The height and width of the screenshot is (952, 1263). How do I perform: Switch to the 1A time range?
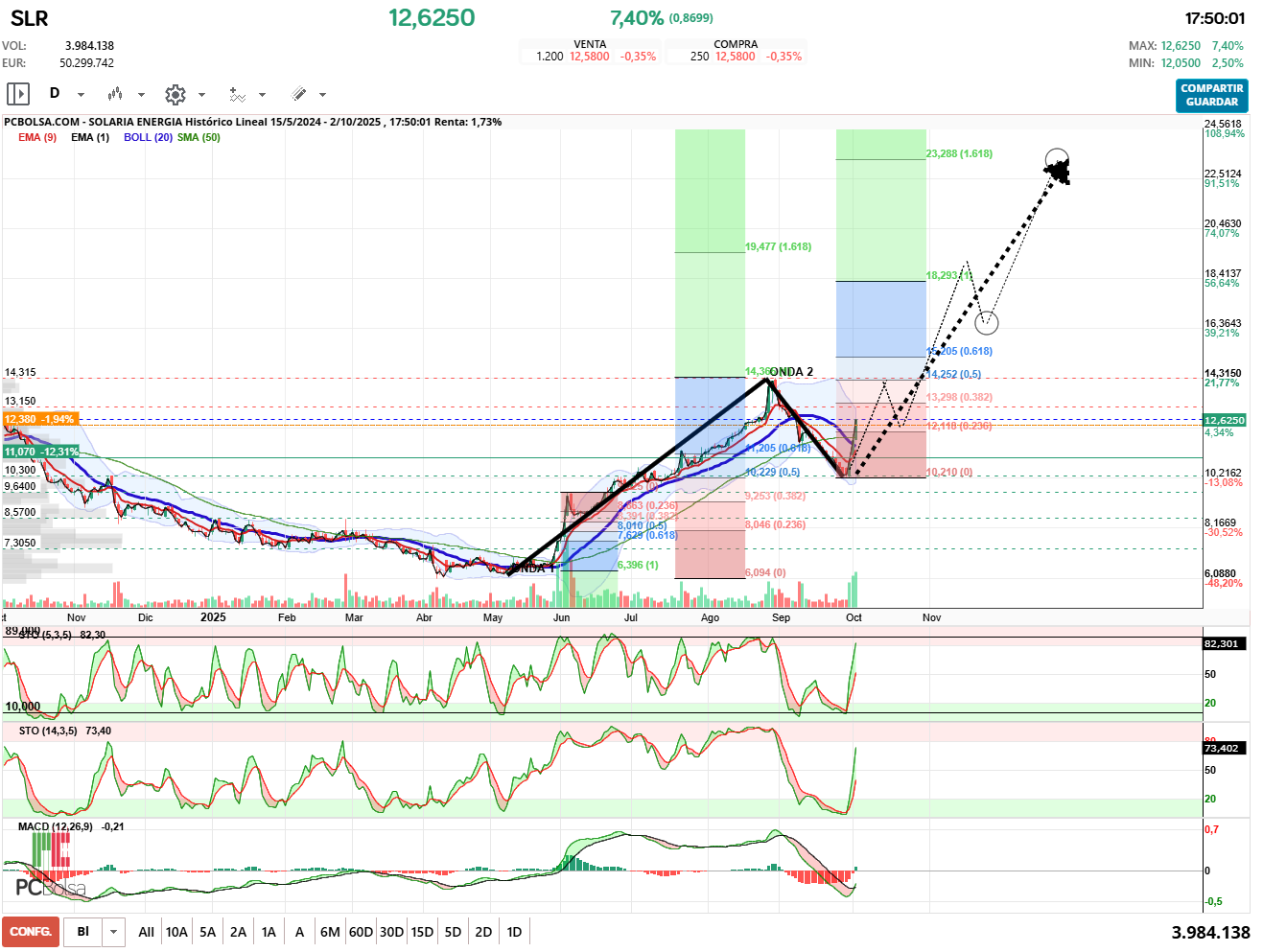click(x=269, y=932)
